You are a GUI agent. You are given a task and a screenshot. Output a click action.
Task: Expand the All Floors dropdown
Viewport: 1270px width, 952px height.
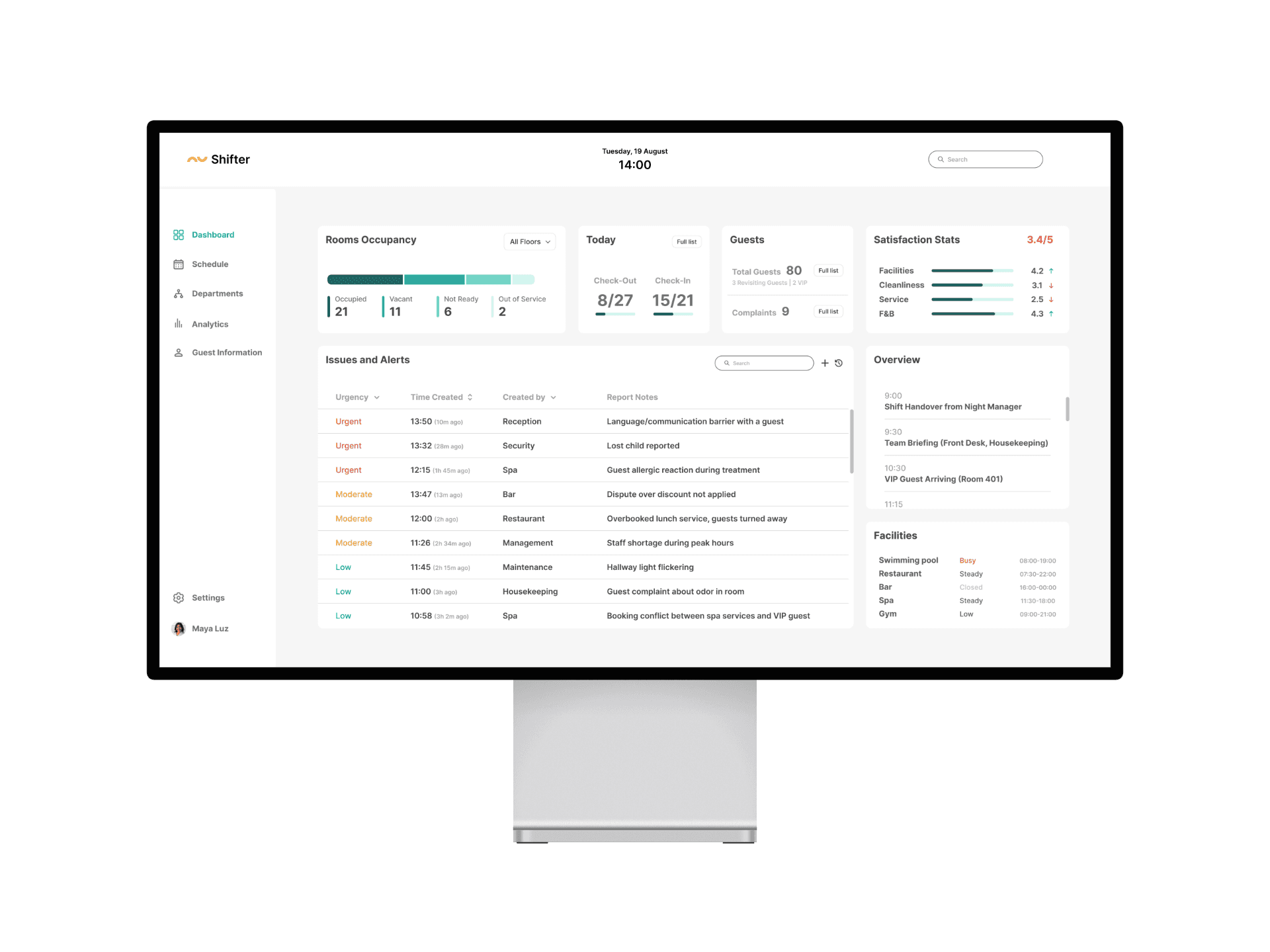[529, 242]
